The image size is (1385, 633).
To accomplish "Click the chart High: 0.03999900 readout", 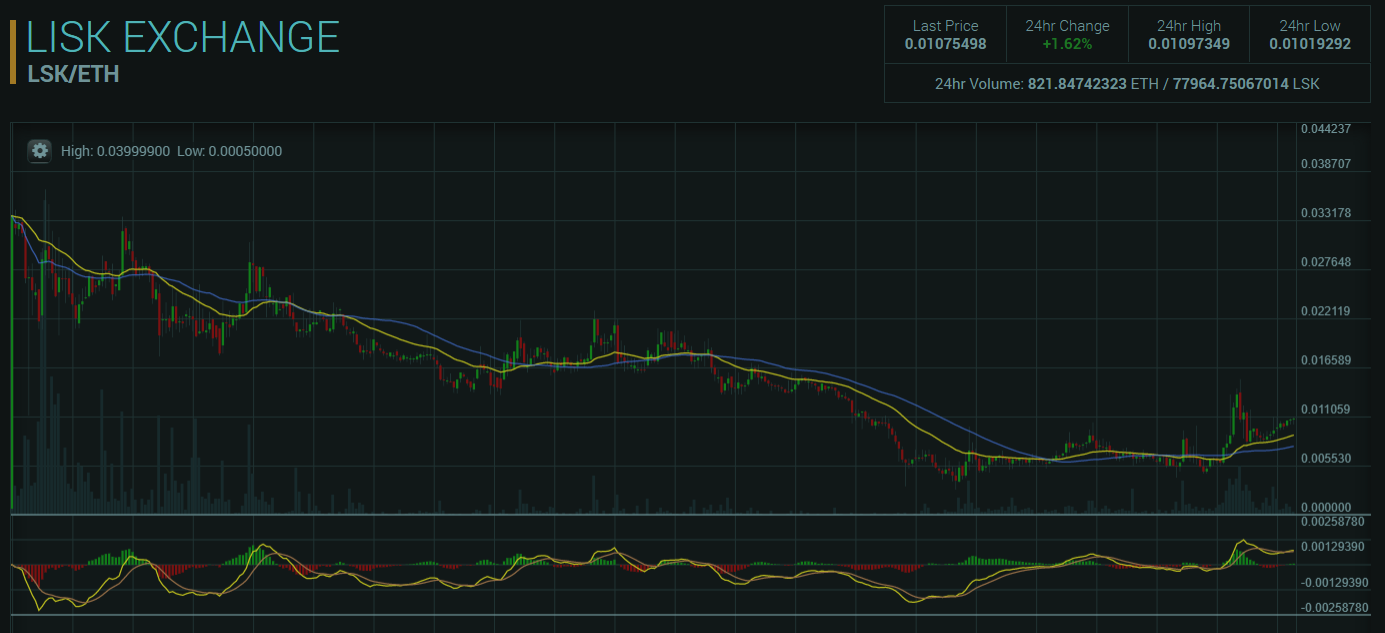I will [115, 151].
